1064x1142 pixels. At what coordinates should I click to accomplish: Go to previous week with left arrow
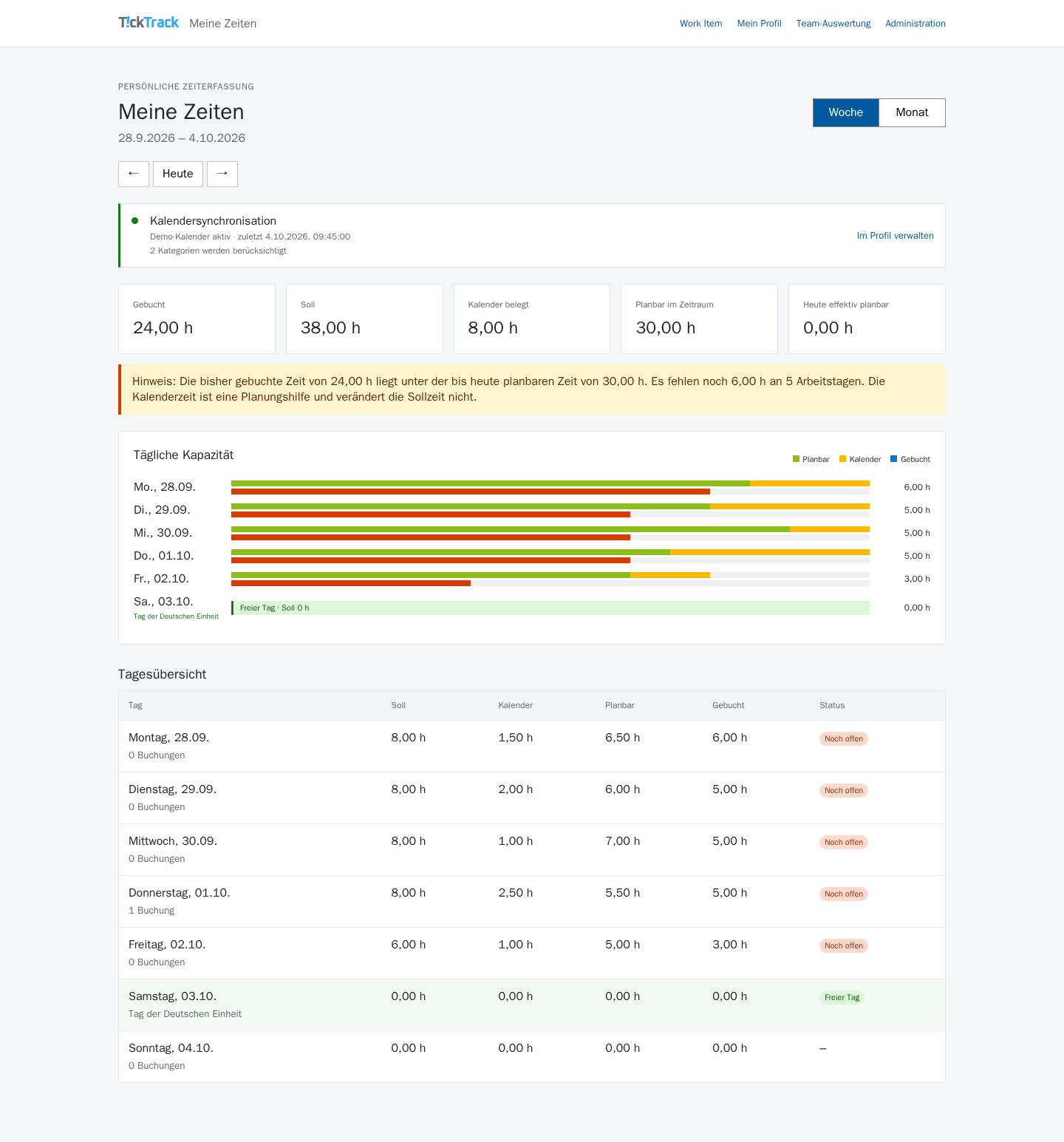[134, 174]
